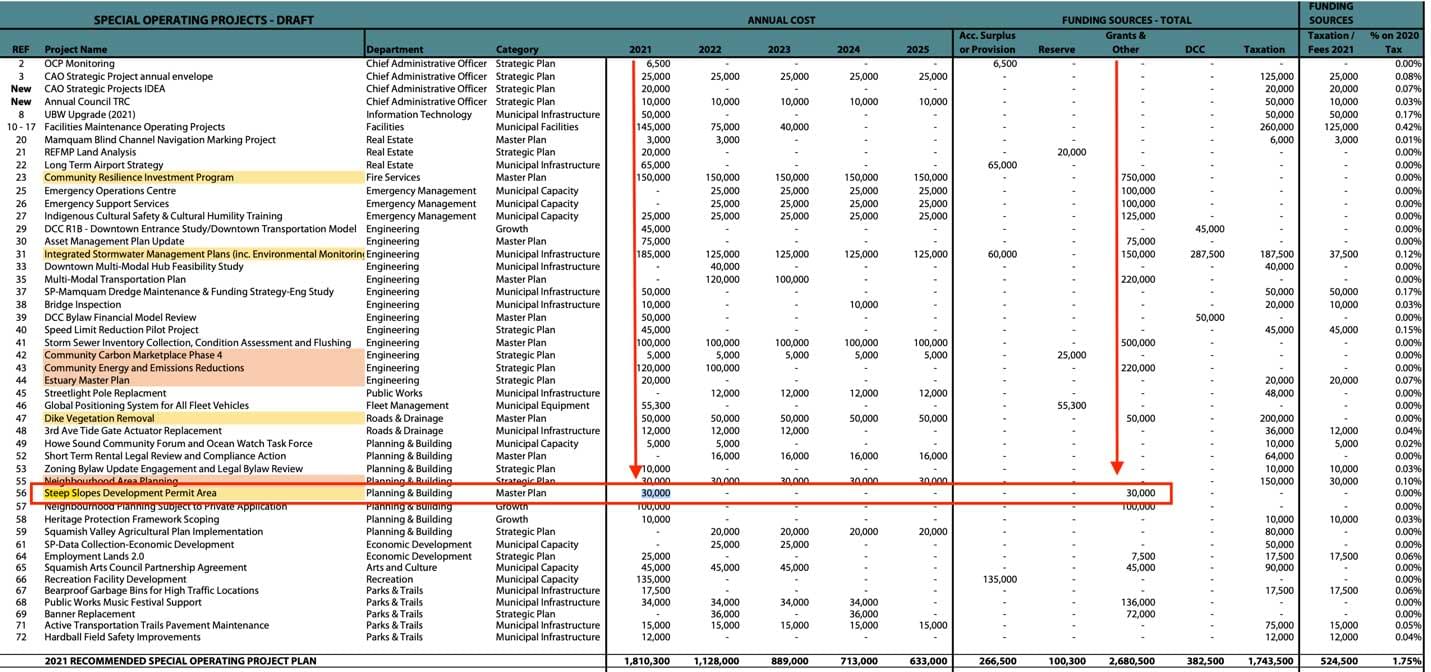Click the "Annual Council TRC" project name
This screenshot has height=672, width=1431.
coord(88,101)
